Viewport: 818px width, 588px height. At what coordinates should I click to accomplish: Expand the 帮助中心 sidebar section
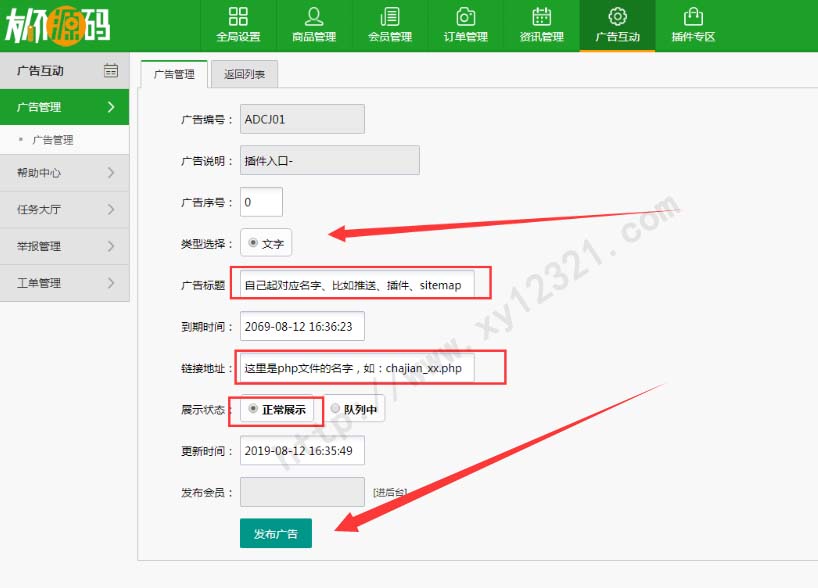pyautogui.click(x=65, y=173)
